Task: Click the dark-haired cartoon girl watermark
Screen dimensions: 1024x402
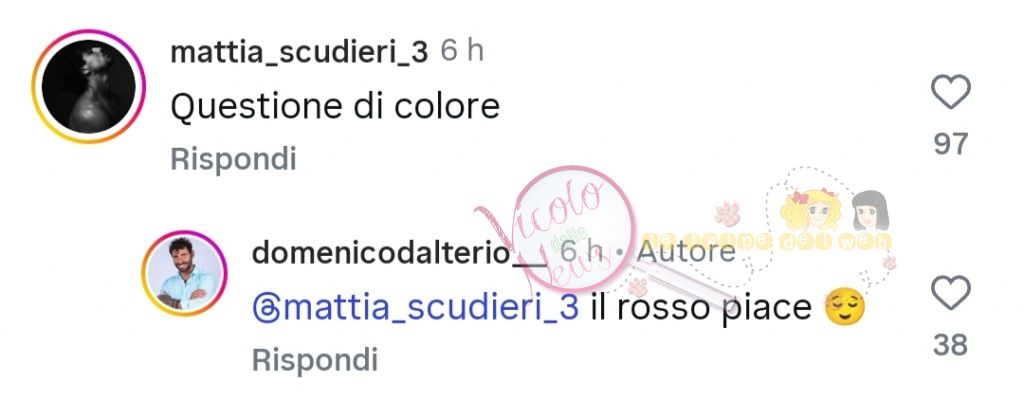Action: [x=871, y=210]
